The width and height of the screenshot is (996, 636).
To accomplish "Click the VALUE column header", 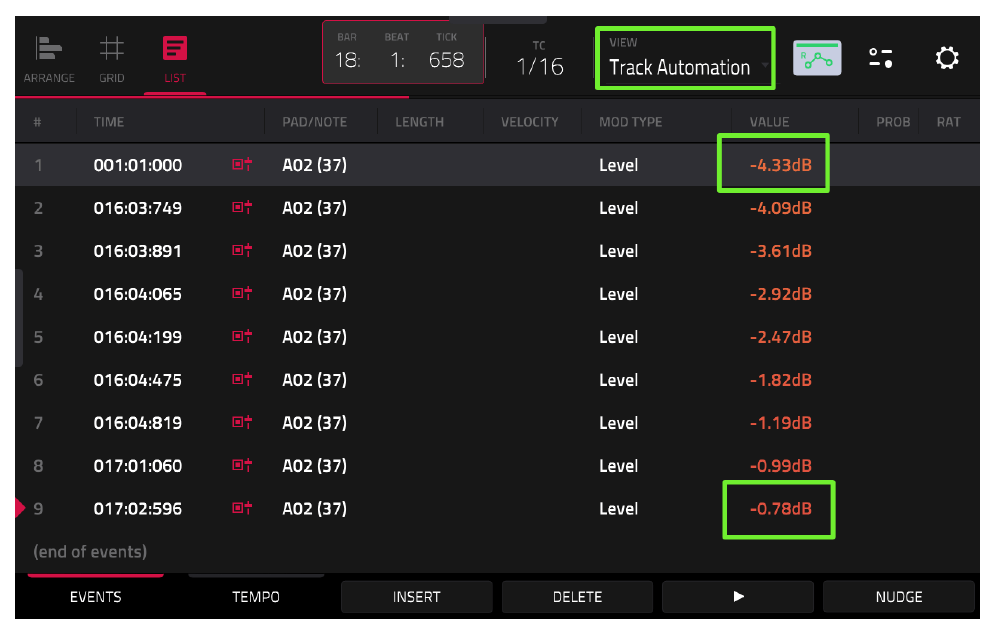I will (769, 122).
